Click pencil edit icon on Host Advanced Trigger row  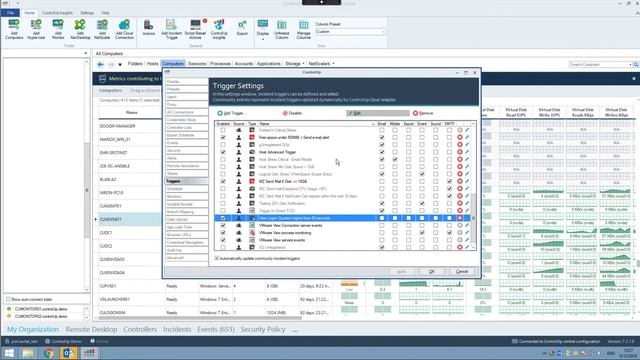click(x=467, y=152)
